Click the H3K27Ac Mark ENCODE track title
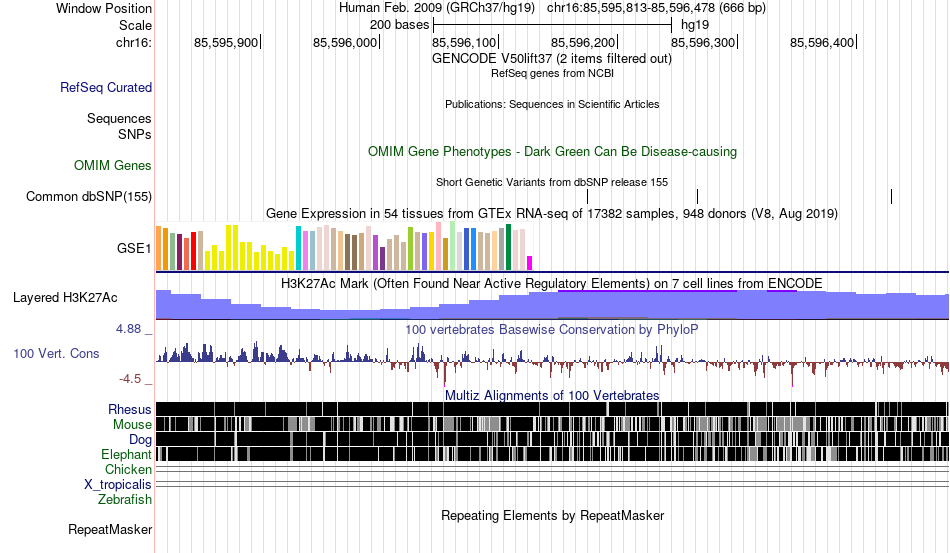The image size is (950, 553). tap(552, 283)
